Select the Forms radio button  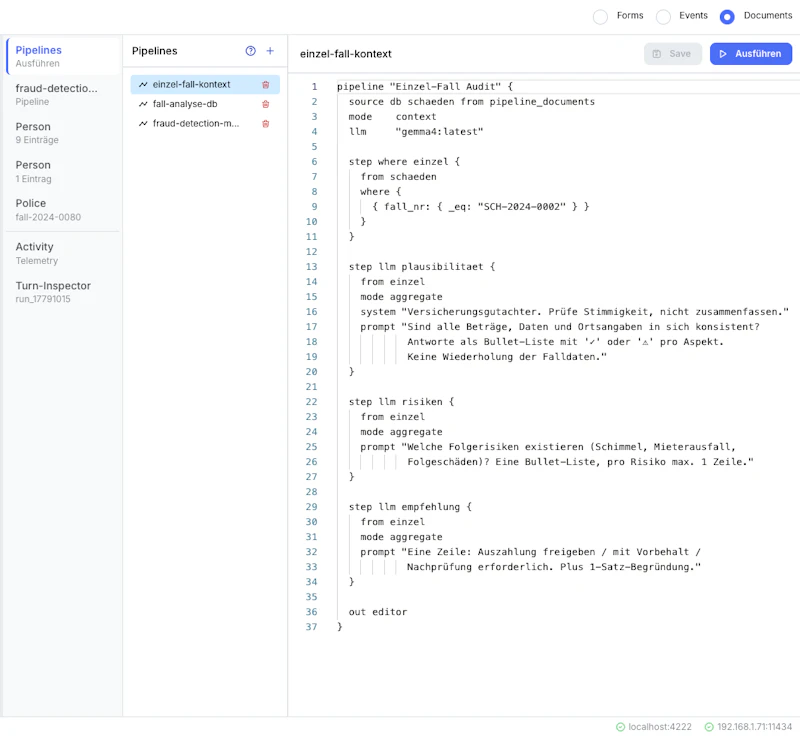[600, 17]
